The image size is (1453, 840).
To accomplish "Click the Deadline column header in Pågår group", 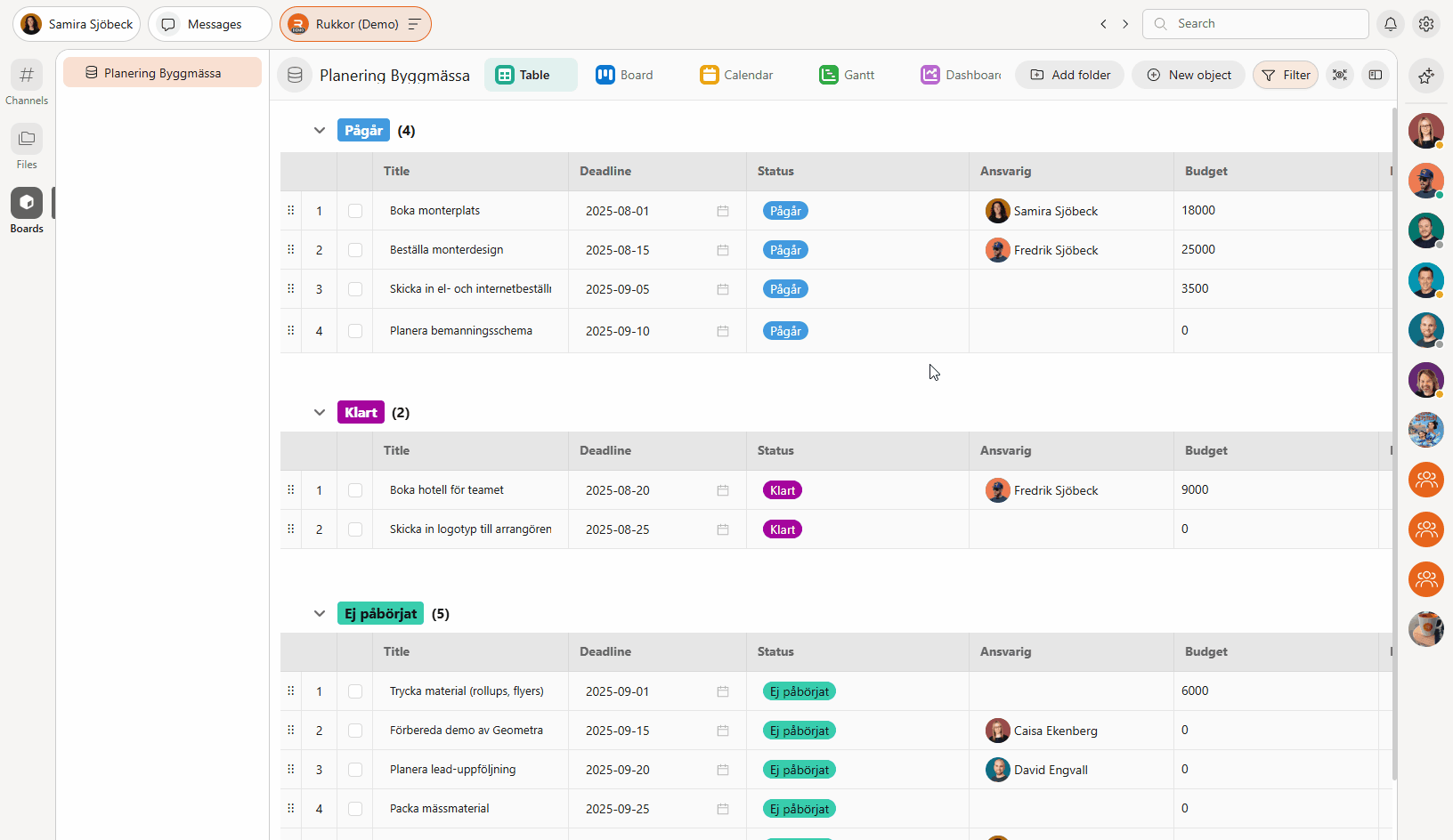I will [657, 172].
